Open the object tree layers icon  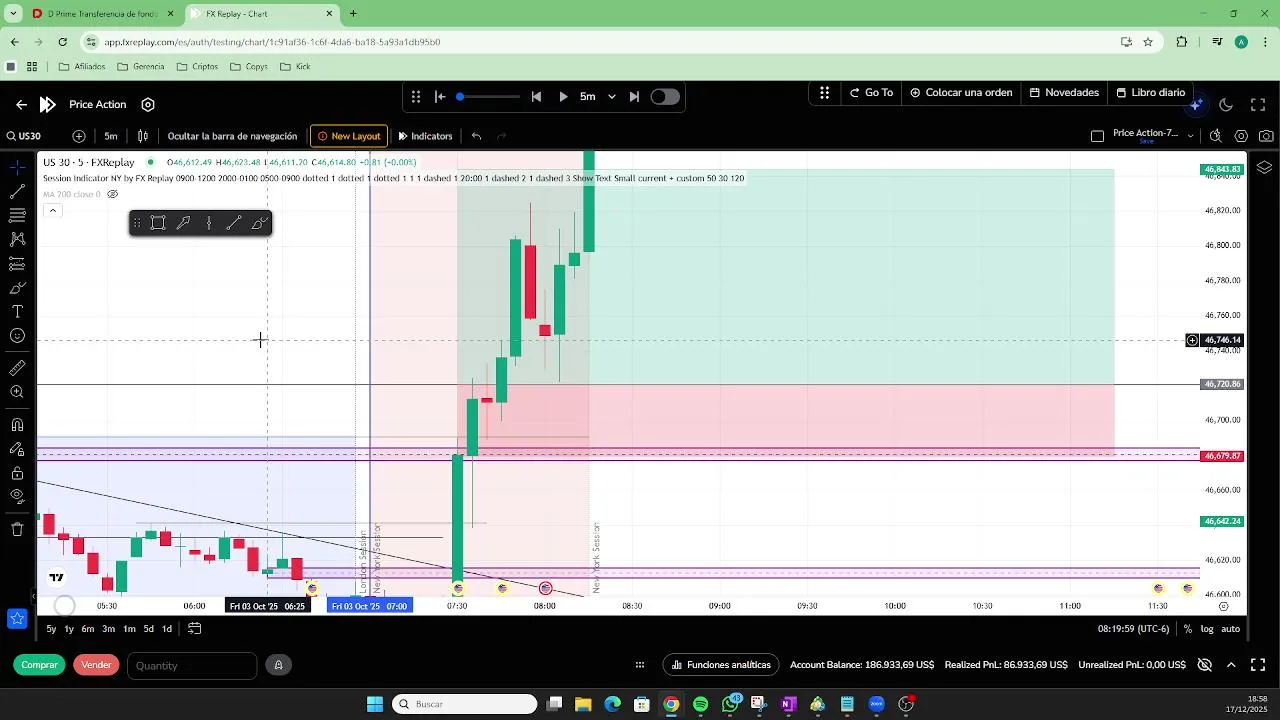(x=1264, y=168)
